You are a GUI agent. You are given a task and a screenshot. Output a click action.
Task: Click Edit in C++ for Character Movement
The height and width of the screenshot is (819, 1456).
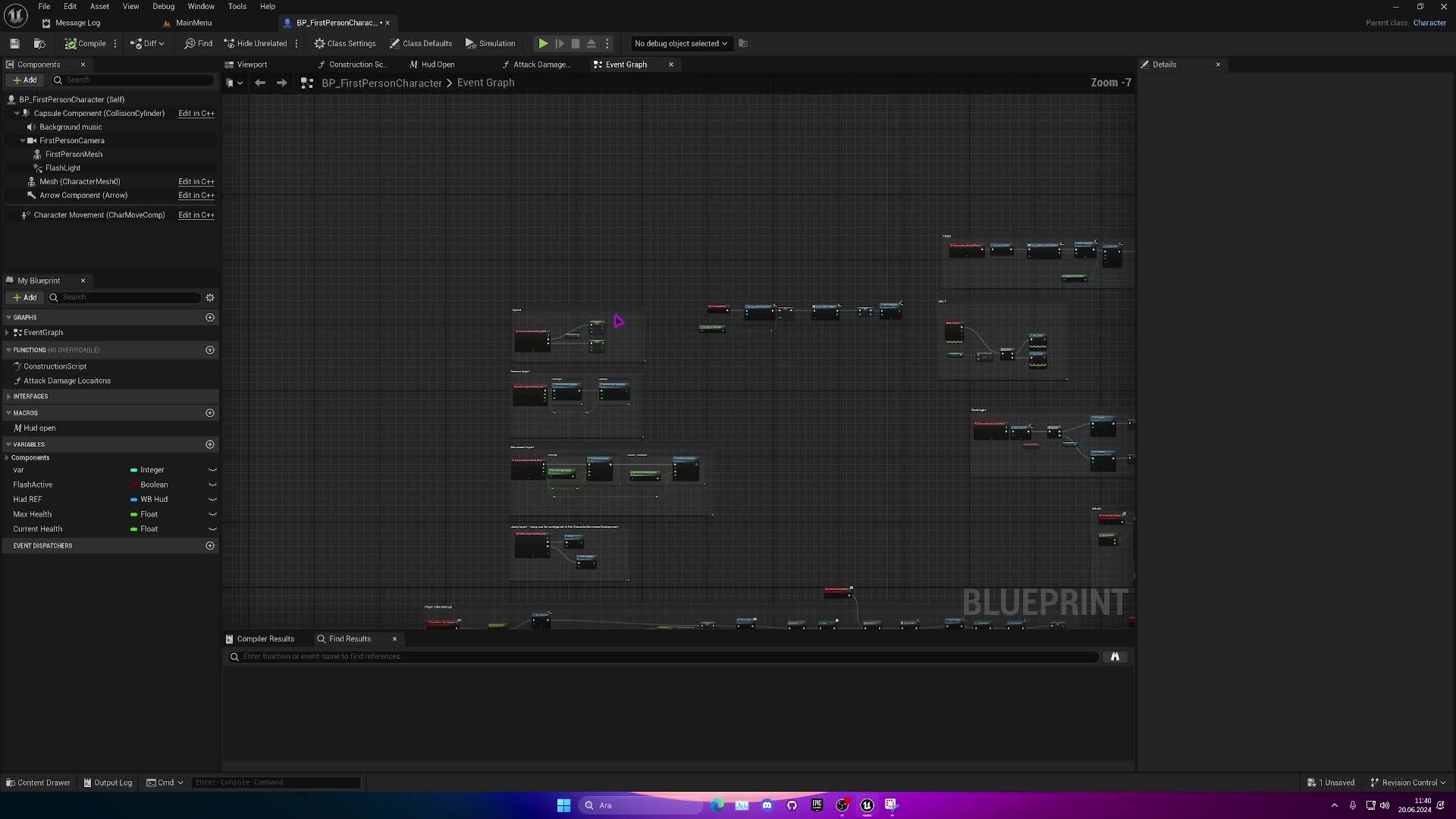(196, 215)
